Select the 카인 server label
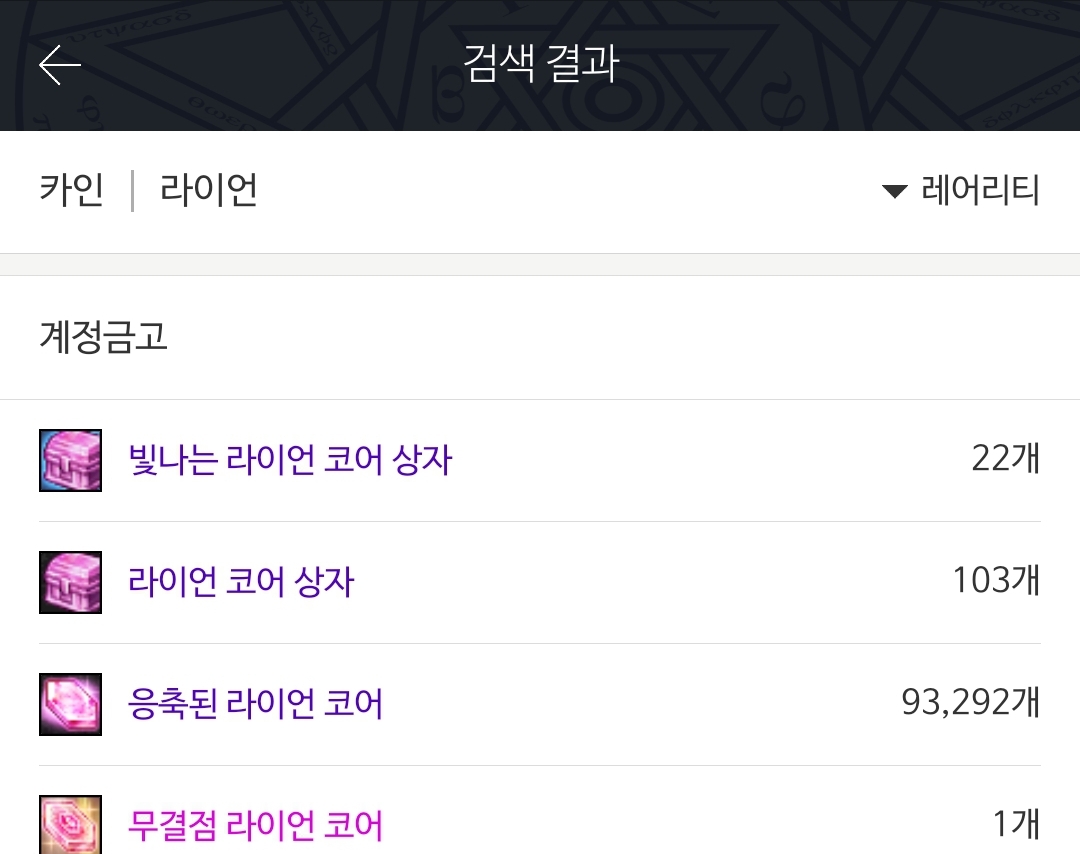 [x=71, y=189]
